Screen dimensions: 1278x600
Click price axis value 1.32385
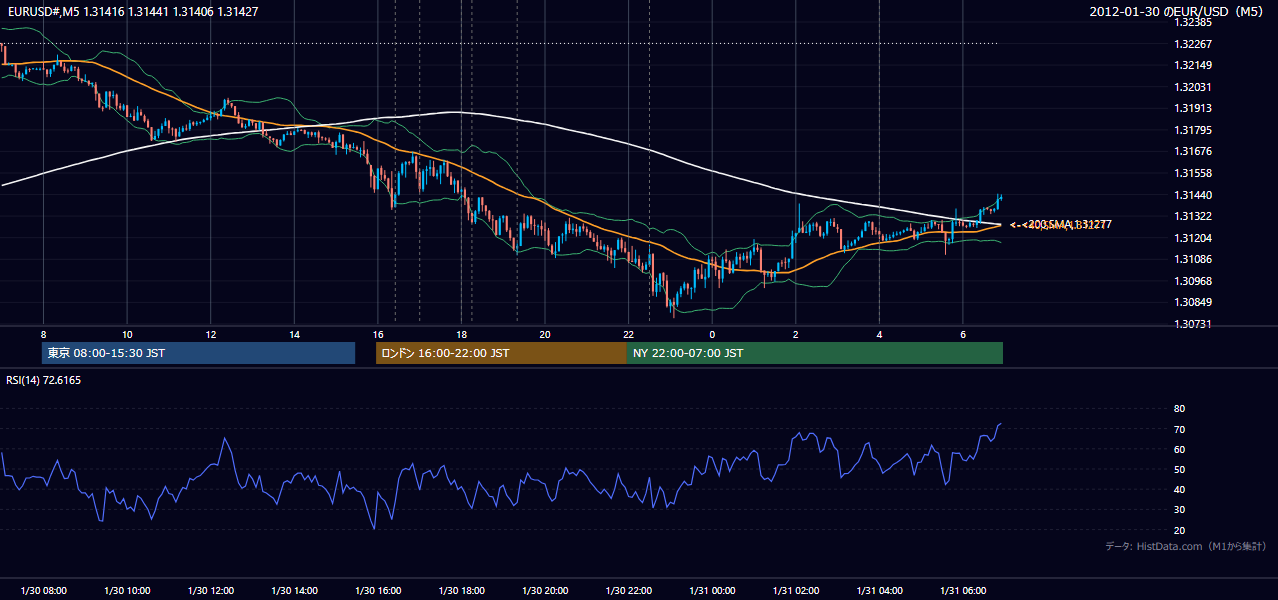[1193, 22]
